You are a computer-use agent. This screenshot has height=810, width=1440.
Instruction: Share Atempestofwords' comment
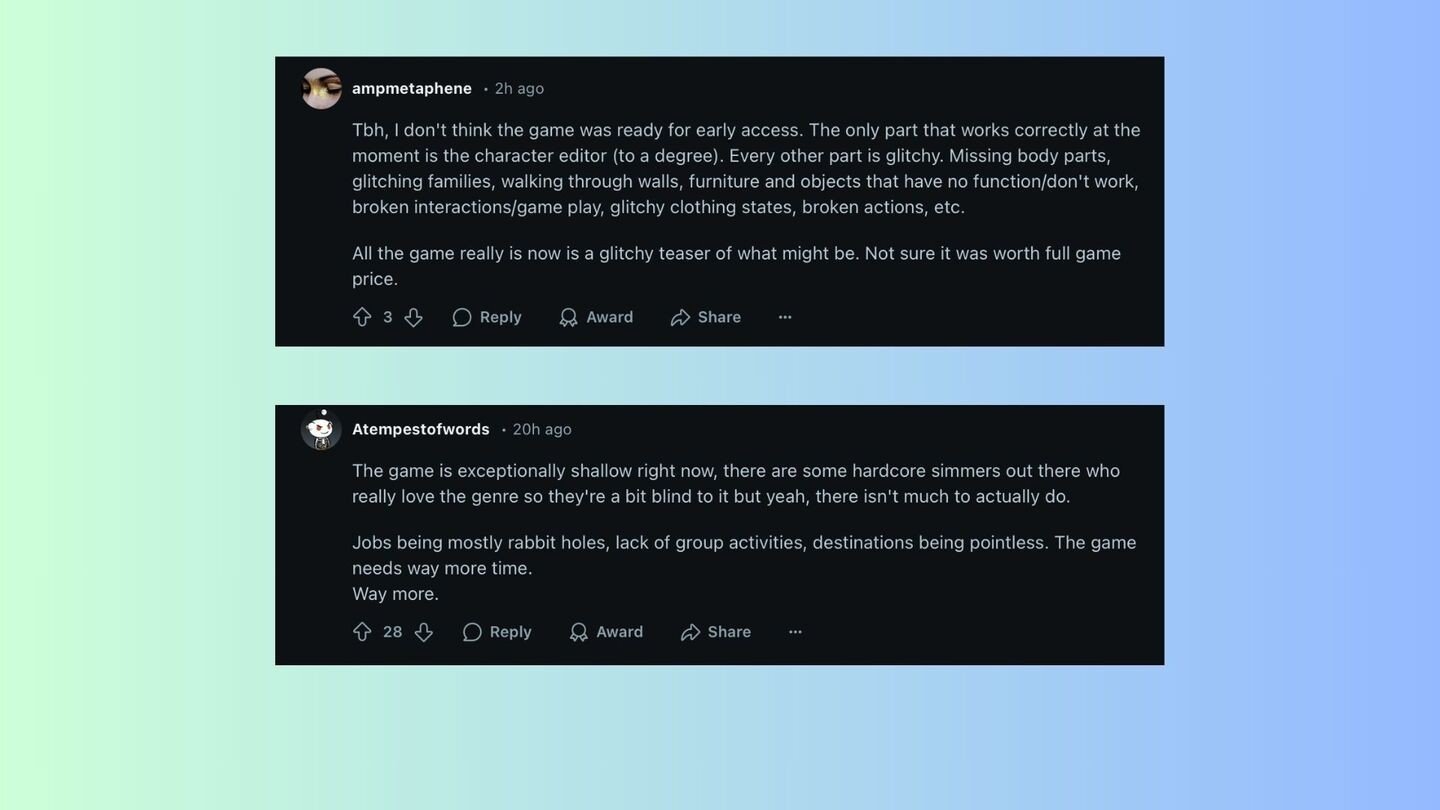click(716, 632)
